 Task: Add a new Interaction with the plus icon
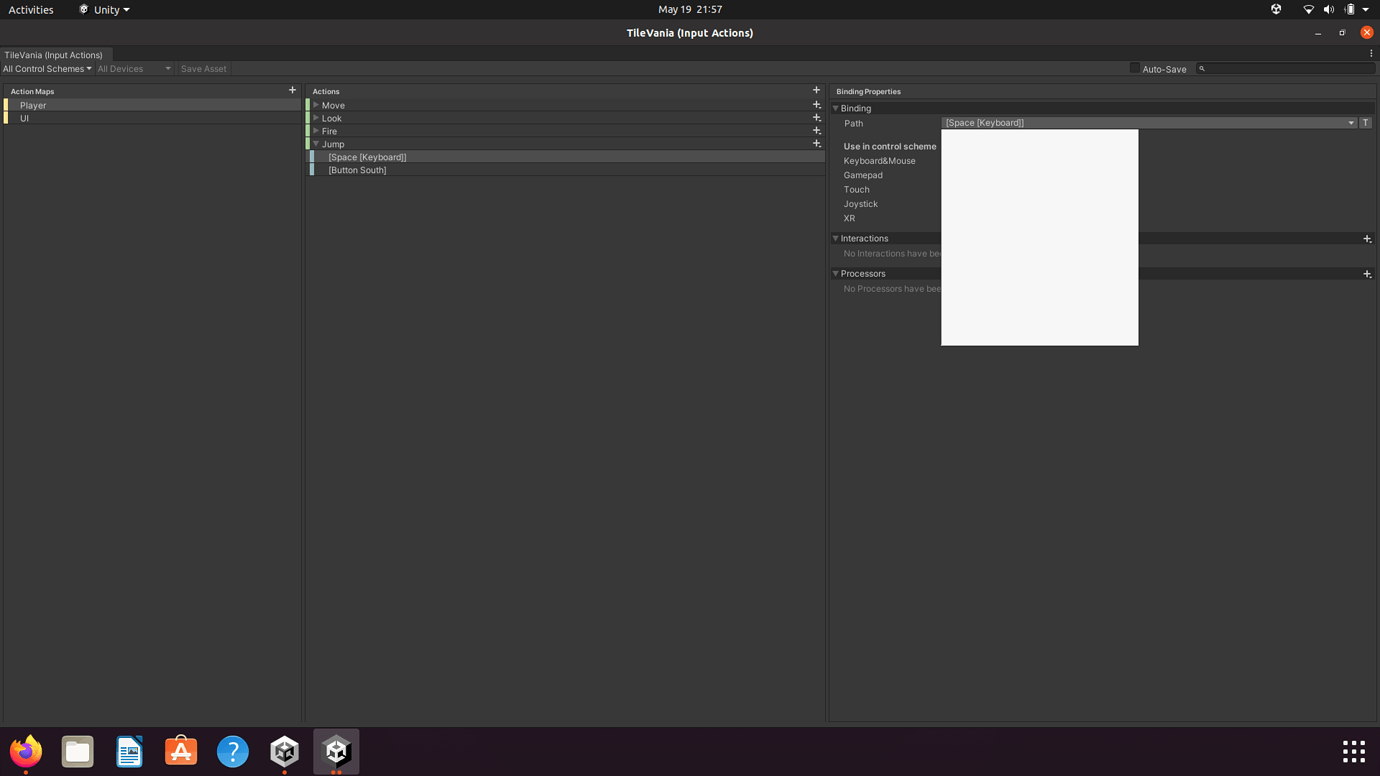tap(1367, 239)
